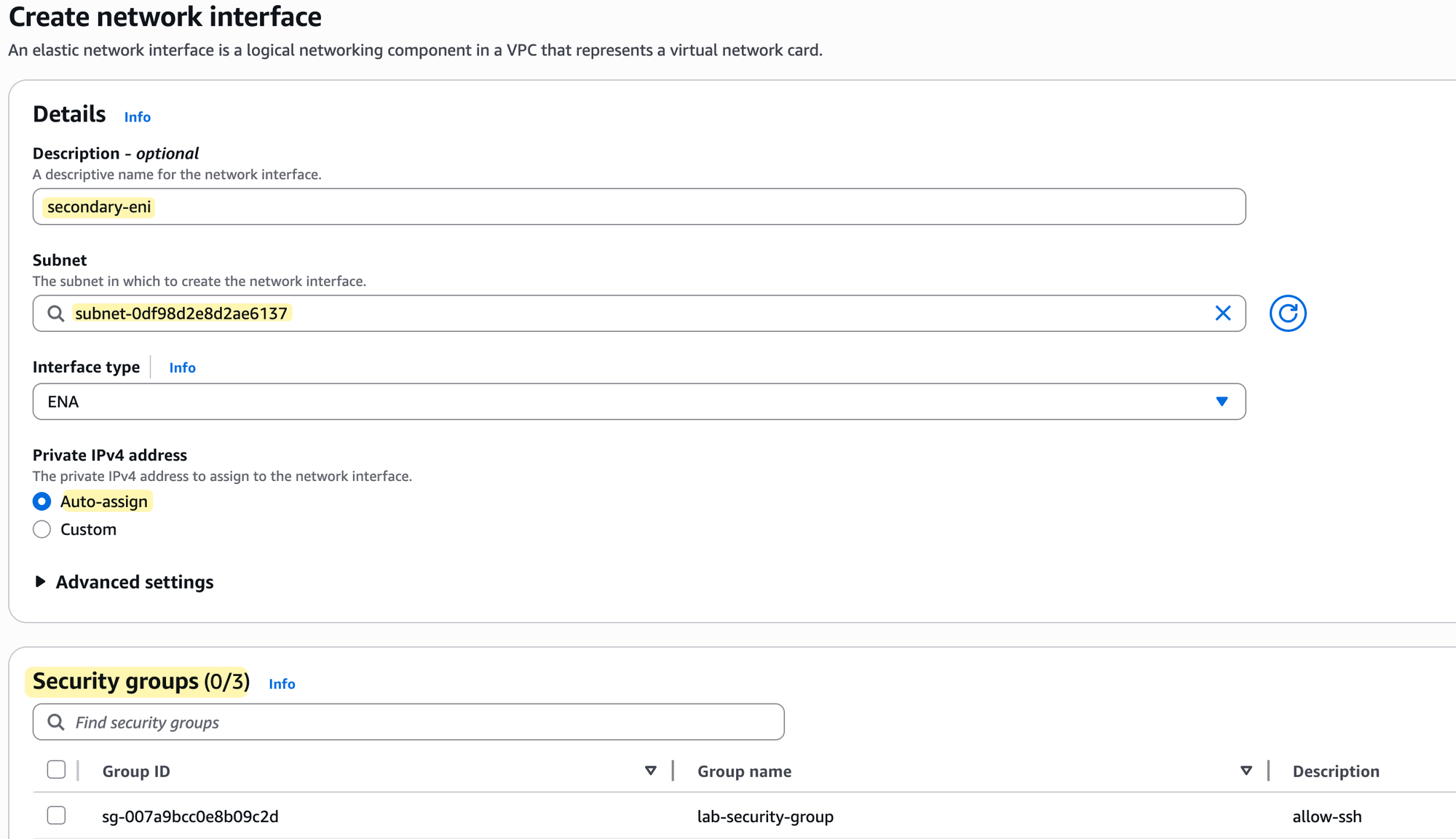Click the security groups search icon
Screen dimensions: 1456x839
[x=56, y=722]
